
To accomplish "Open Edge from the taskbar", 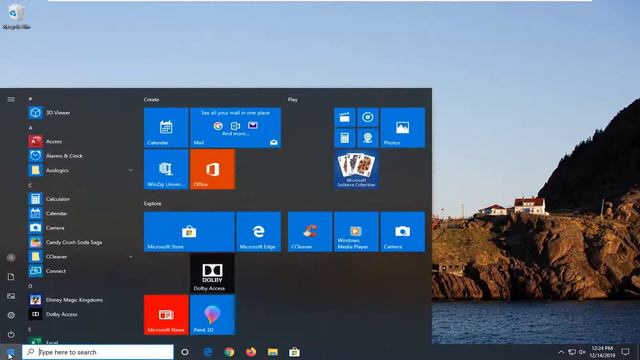I will tap(208, 352).
